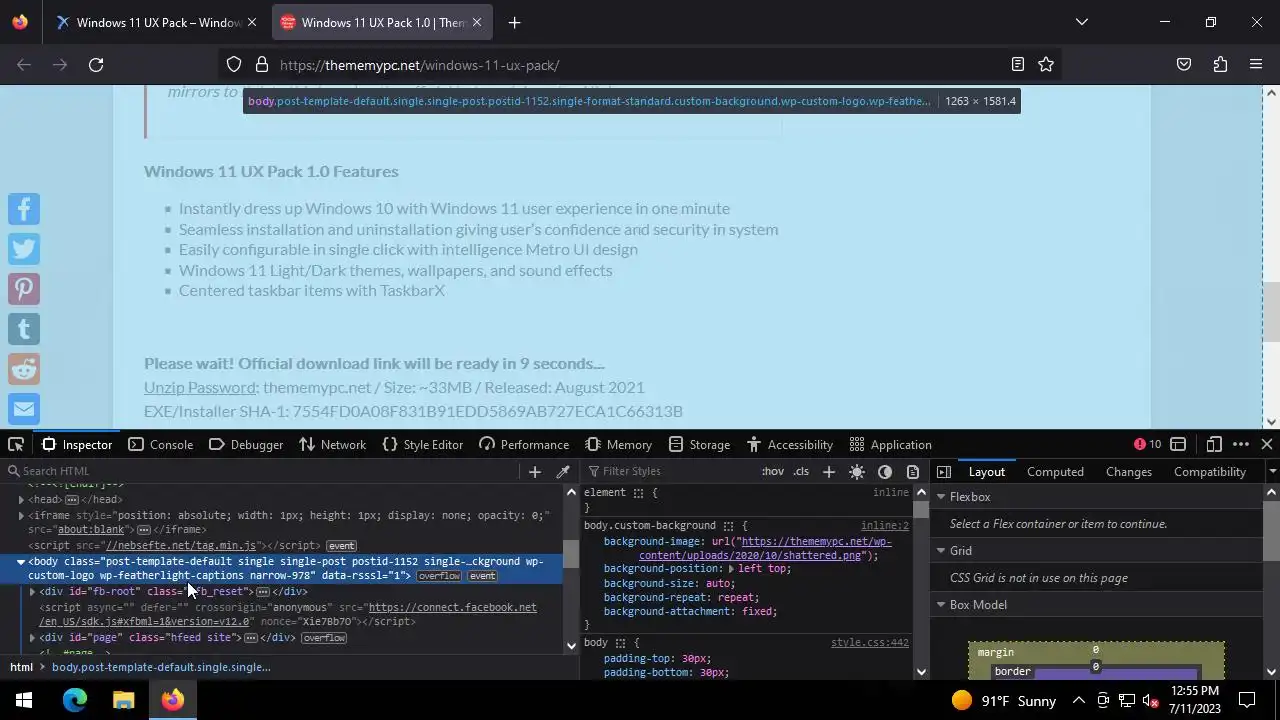Screen dimensions: 1280x720
Task: Open the Debugger panel
Action: 246,444
